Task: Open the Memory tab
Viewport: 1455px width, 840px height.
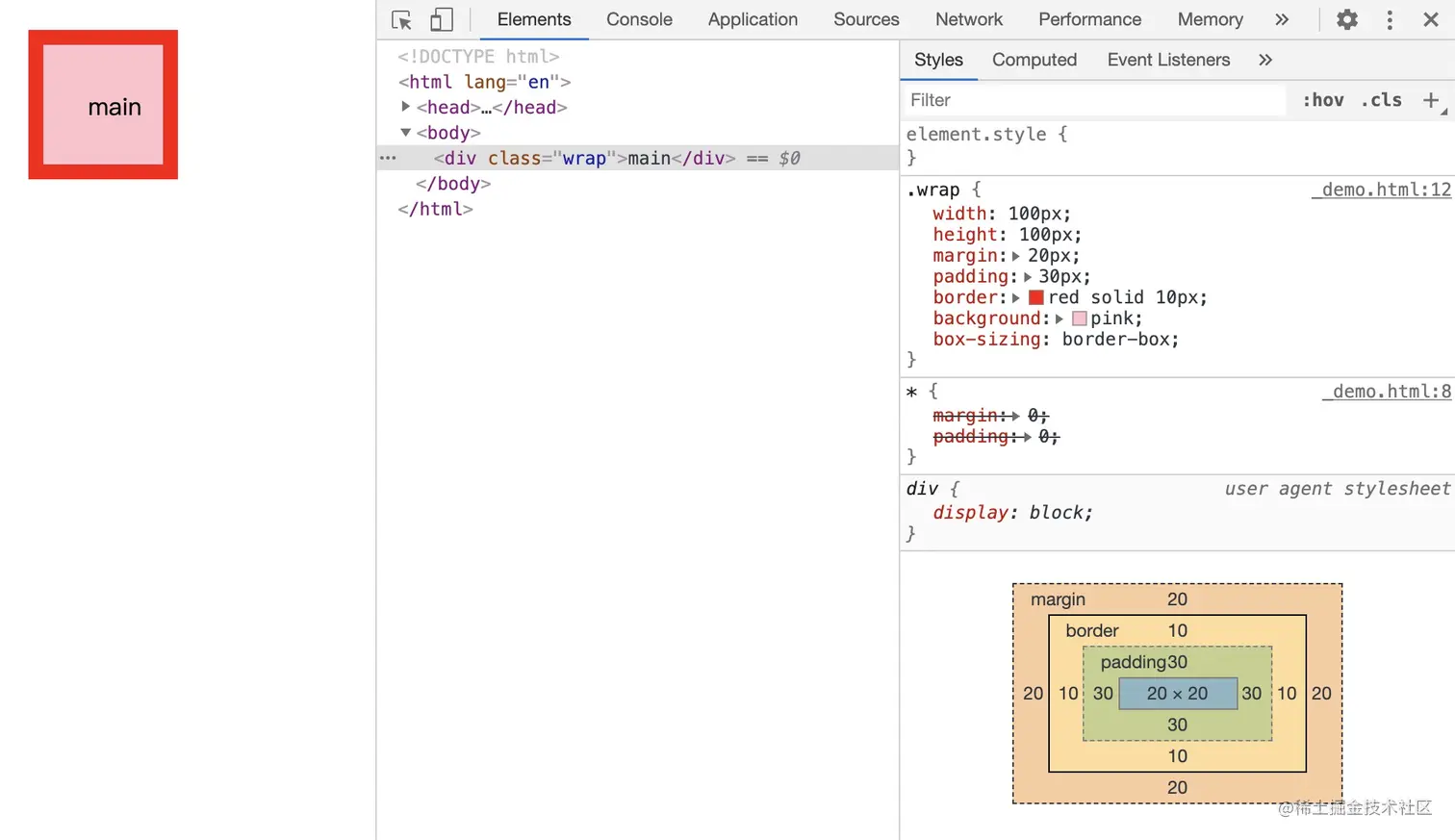Action: (x=1210, y=19)
